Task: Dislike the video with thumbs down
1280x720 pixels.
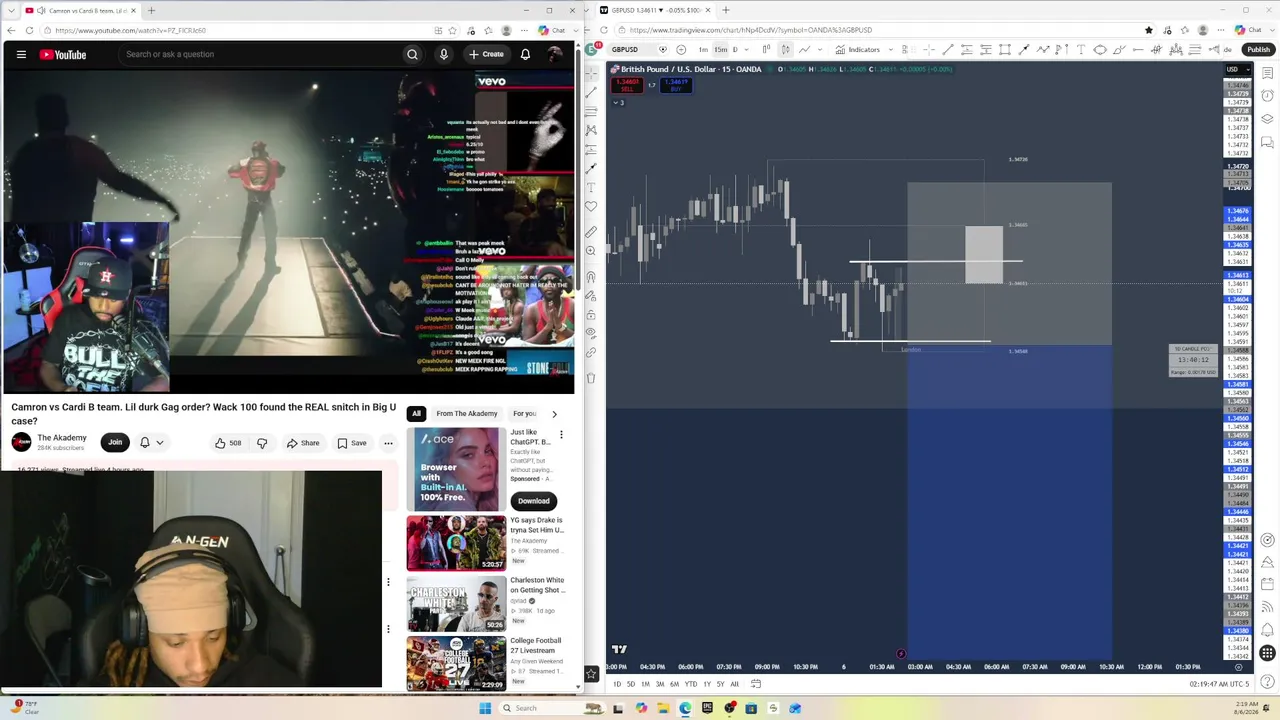Action: pyautogui.click(x=262, y=443)
